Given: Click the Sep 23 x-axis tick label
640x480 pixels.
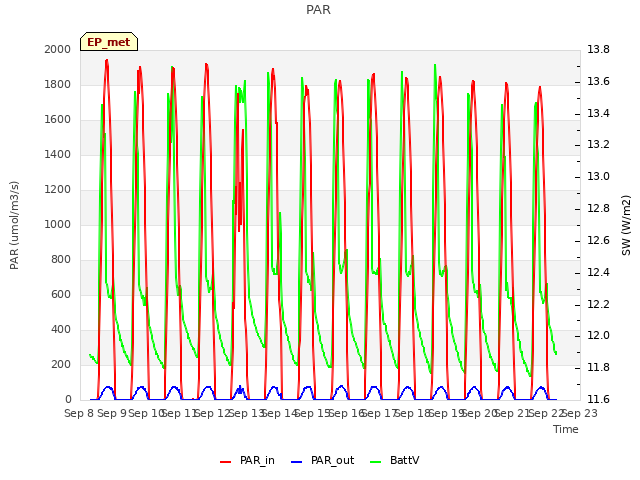Looking at the screenshot, I should 580,413.
